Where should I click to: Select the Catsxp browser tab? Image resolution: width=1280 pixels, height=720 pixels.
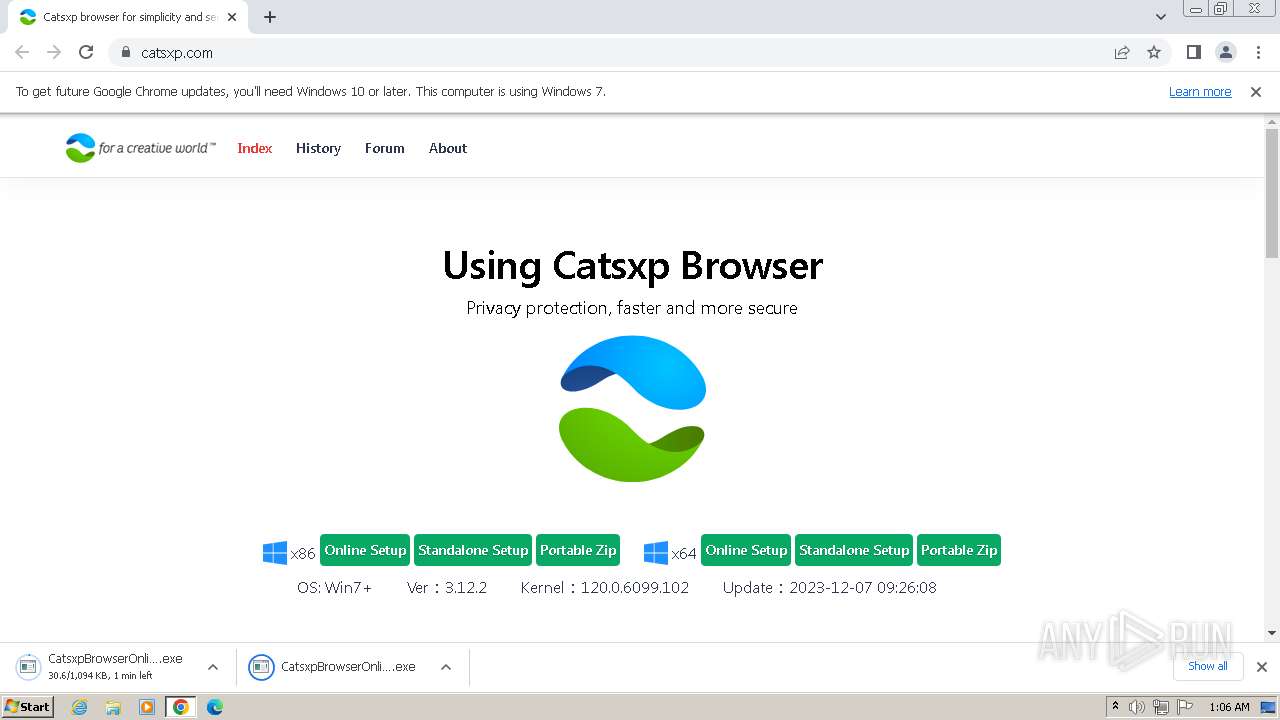click(128, 17)
